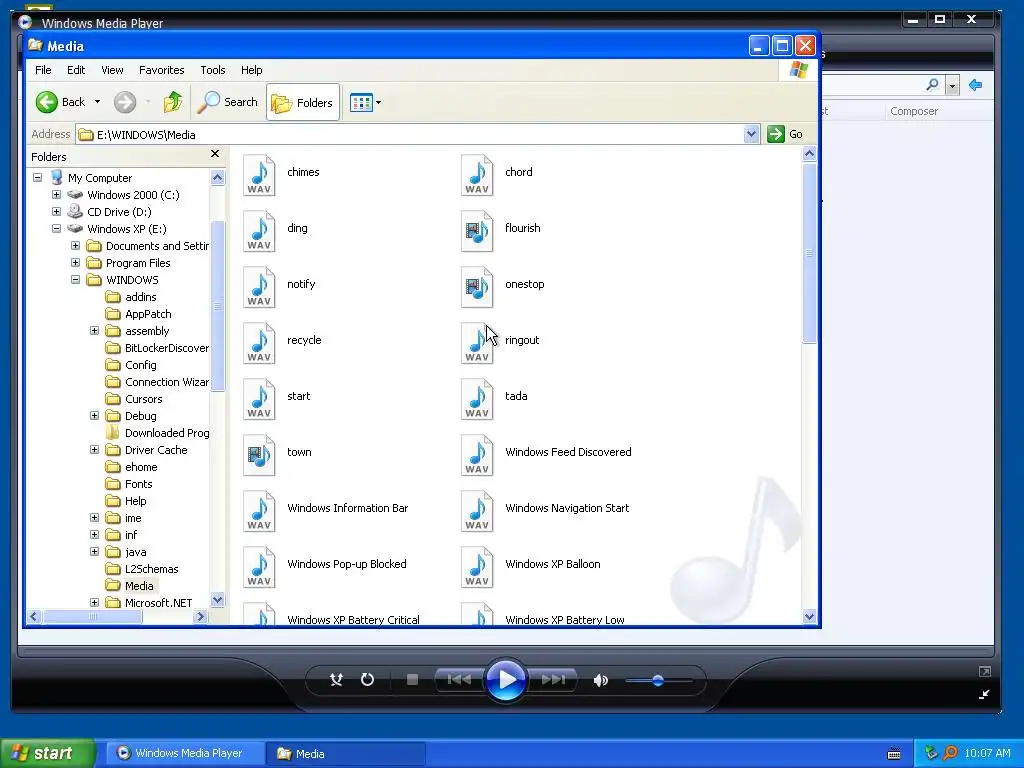Expand the assembly folder node
The image size is (1024, 768).
(x=94, y=330)
